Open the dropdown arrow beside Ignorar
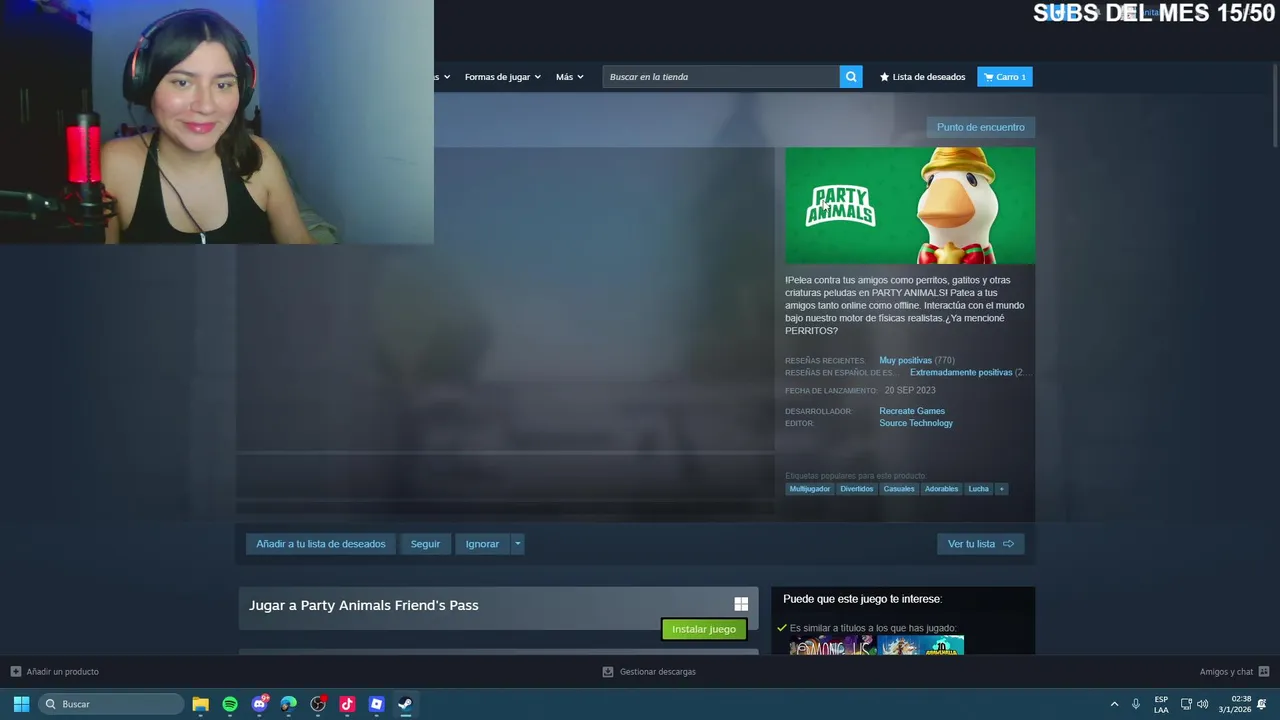 point(517,544)
